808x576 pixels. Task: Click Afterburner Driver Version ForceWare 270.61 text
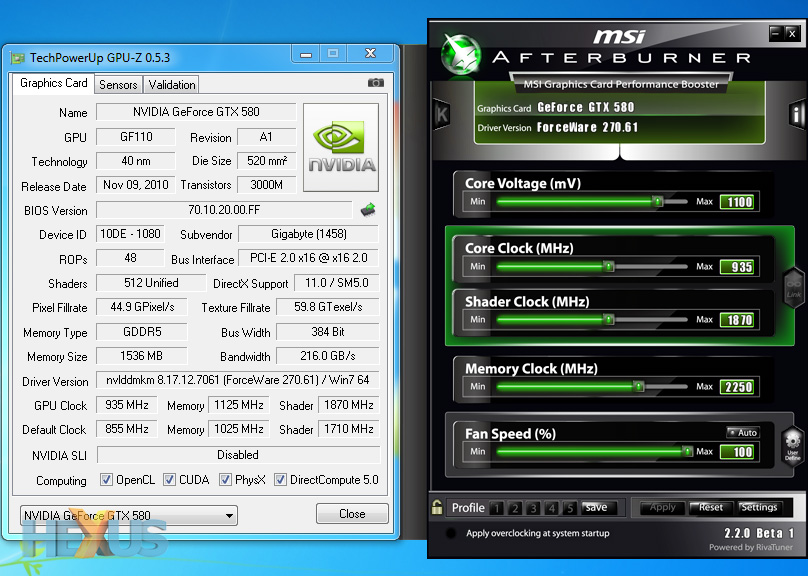(x=587, y=127)
